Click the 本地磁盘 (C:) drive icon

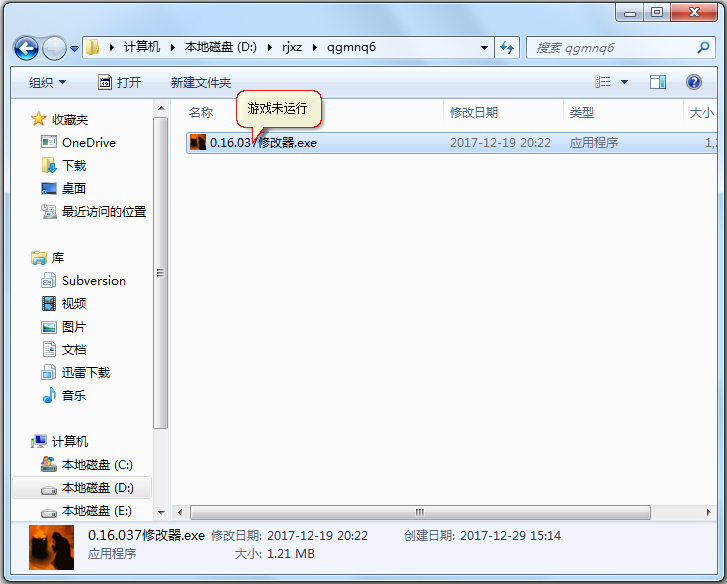tap(49, 464)
